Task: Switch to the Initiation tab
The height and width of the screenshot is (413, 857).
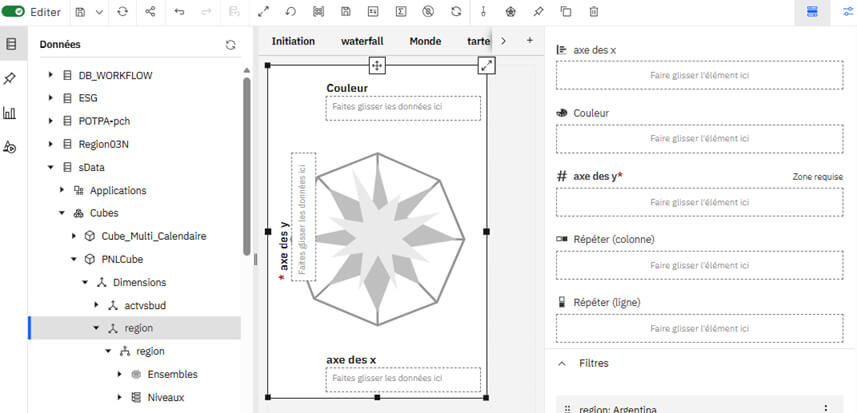Action: (x=293, y=41)
